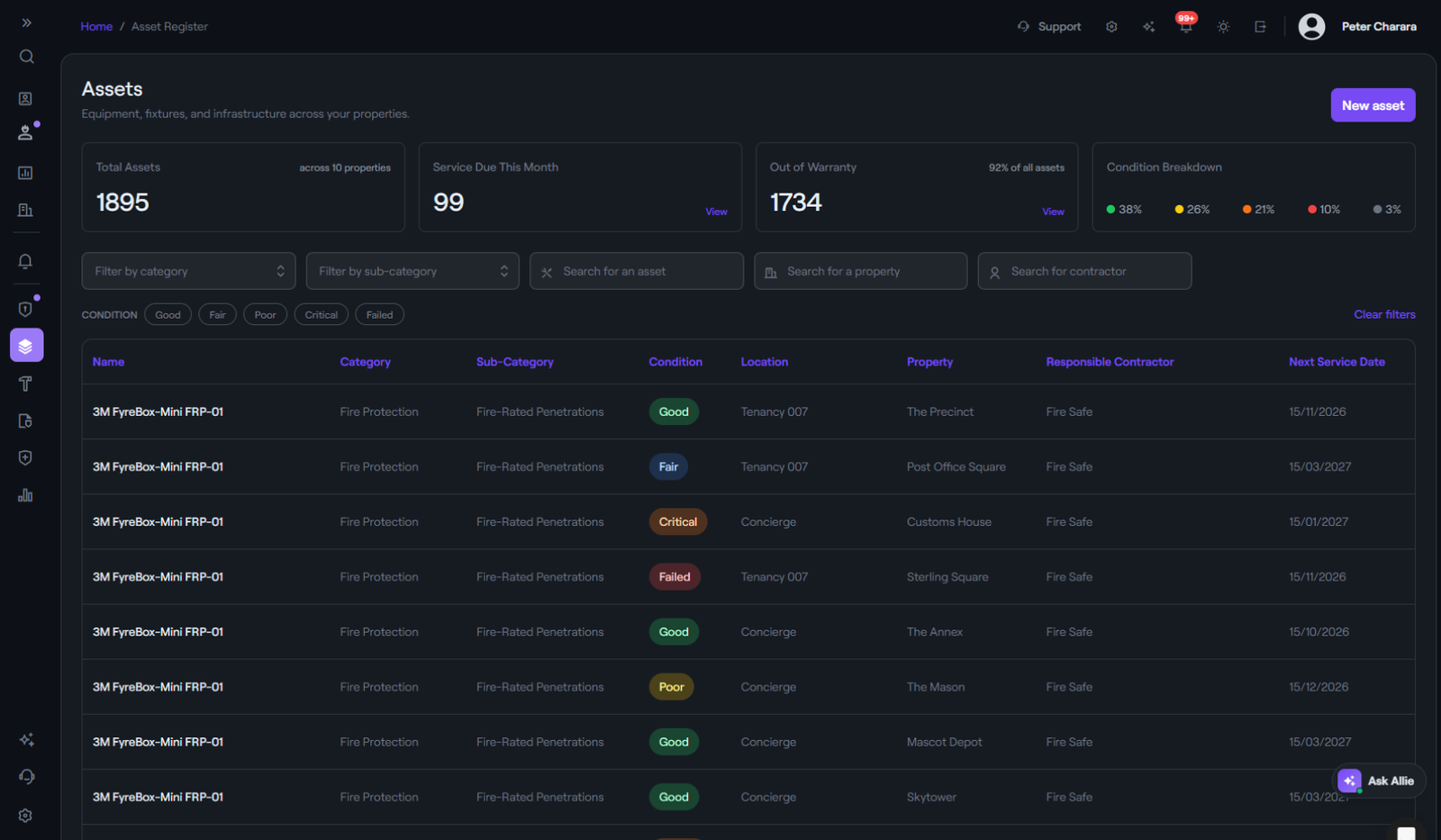The width and height of the screenshot is (1441, 840).
Task: Open the sidebar alerts bell icon
Action: tap(25, 261)
